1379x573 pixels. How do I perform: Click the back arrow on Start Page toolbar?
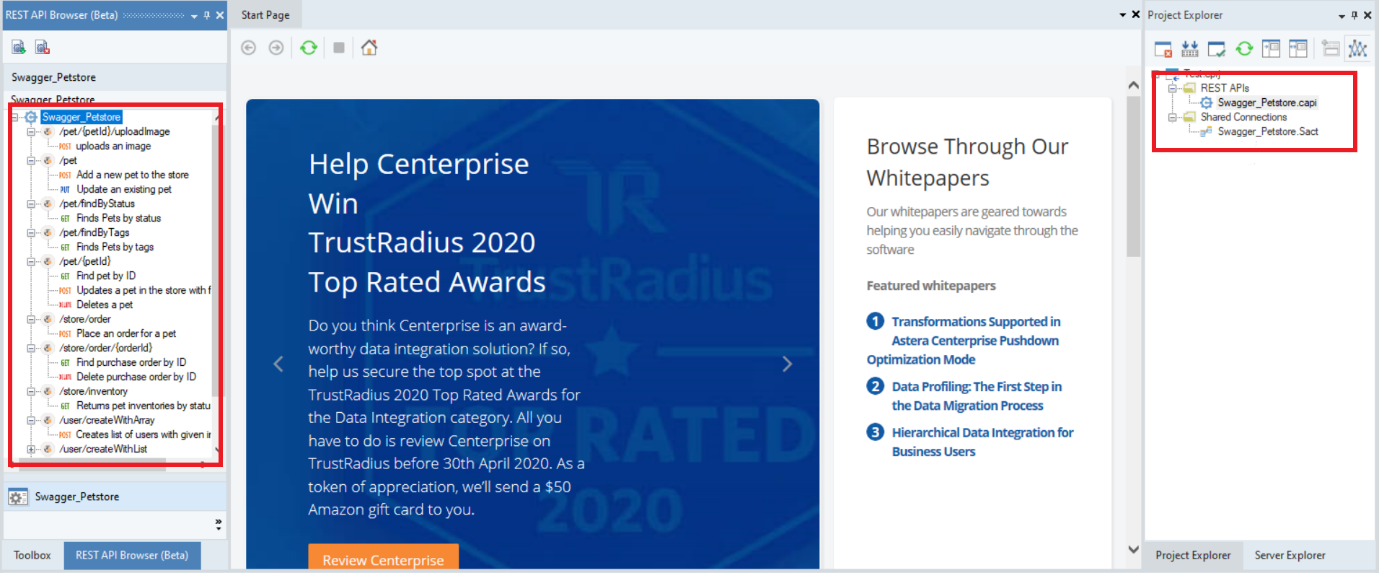[248, 47]
